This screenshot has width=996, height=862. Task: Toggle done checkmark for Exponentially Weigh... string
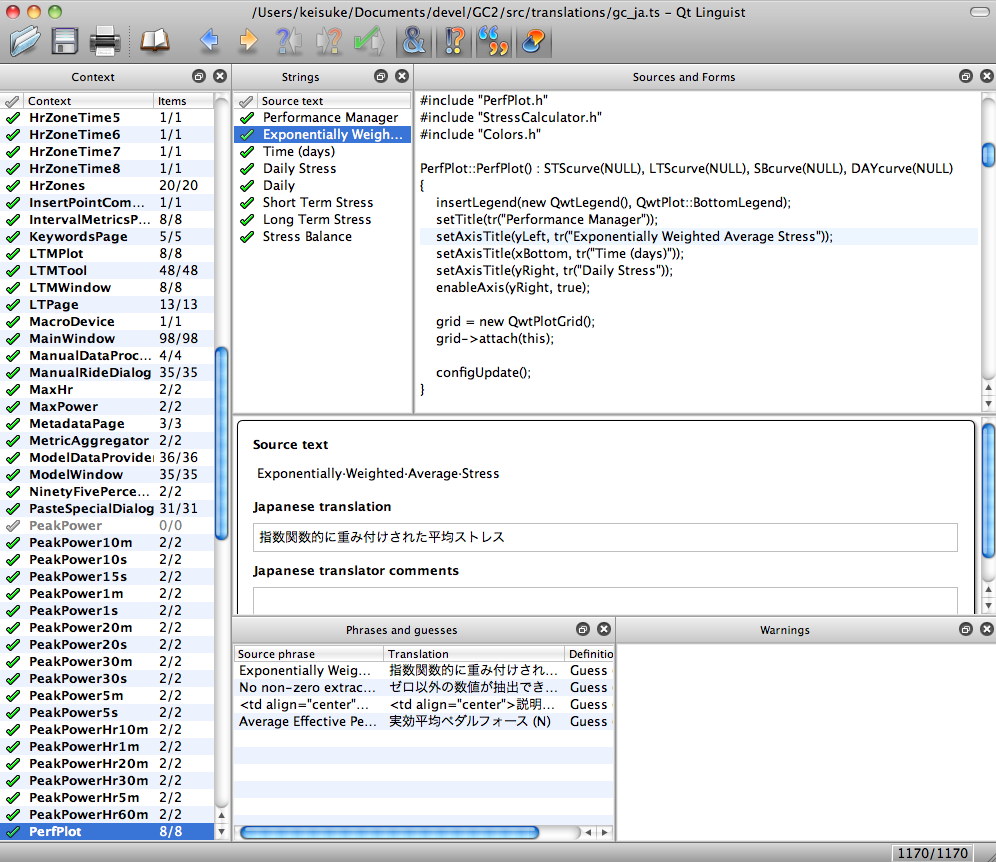click(247, 135)
